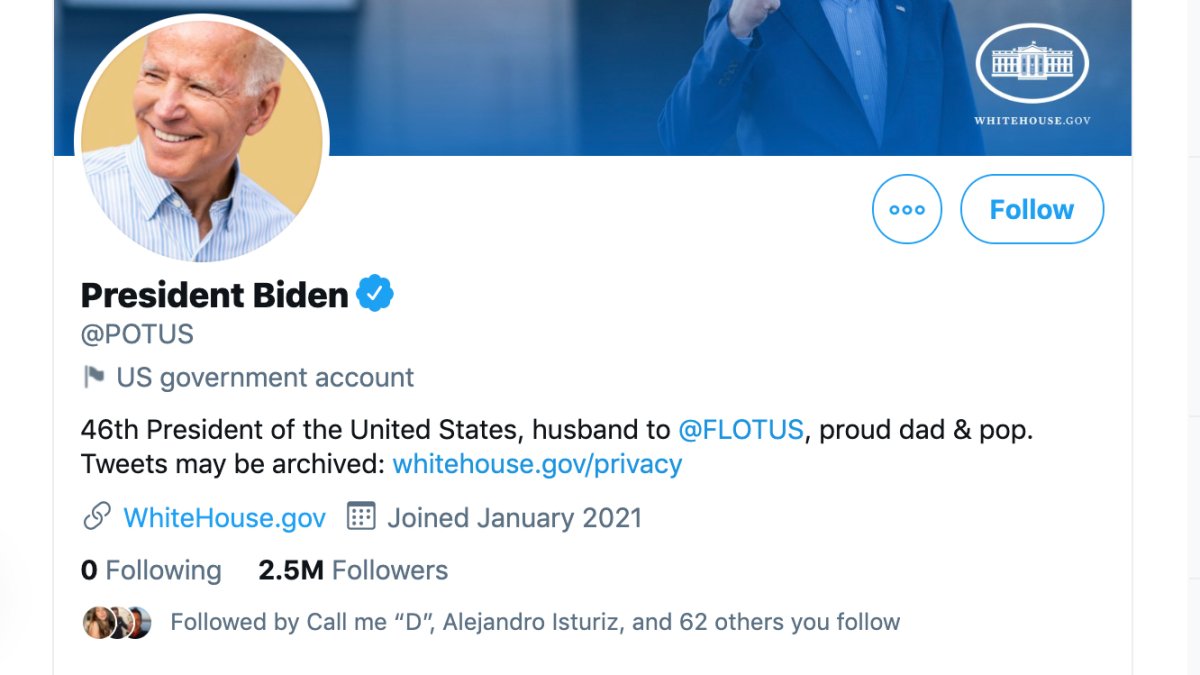Click the flag icon beside US government account
The width and height of the screenshot is (1200, 675).
94,377
